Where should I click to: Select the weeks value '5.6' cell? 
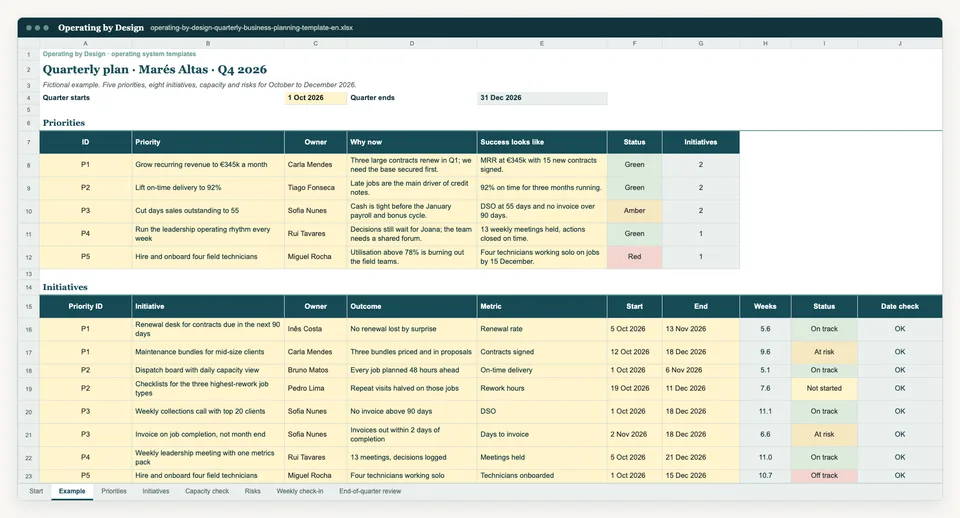[x=765, y=329]
